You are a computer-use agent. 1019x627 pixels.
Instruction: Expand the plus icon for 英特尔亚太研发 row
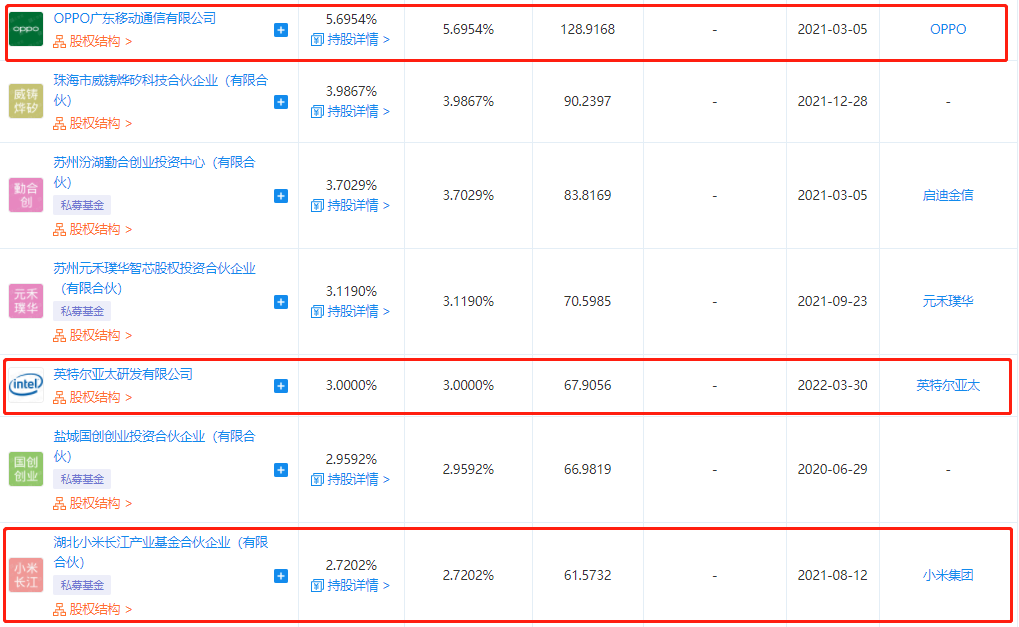(281, 386)
